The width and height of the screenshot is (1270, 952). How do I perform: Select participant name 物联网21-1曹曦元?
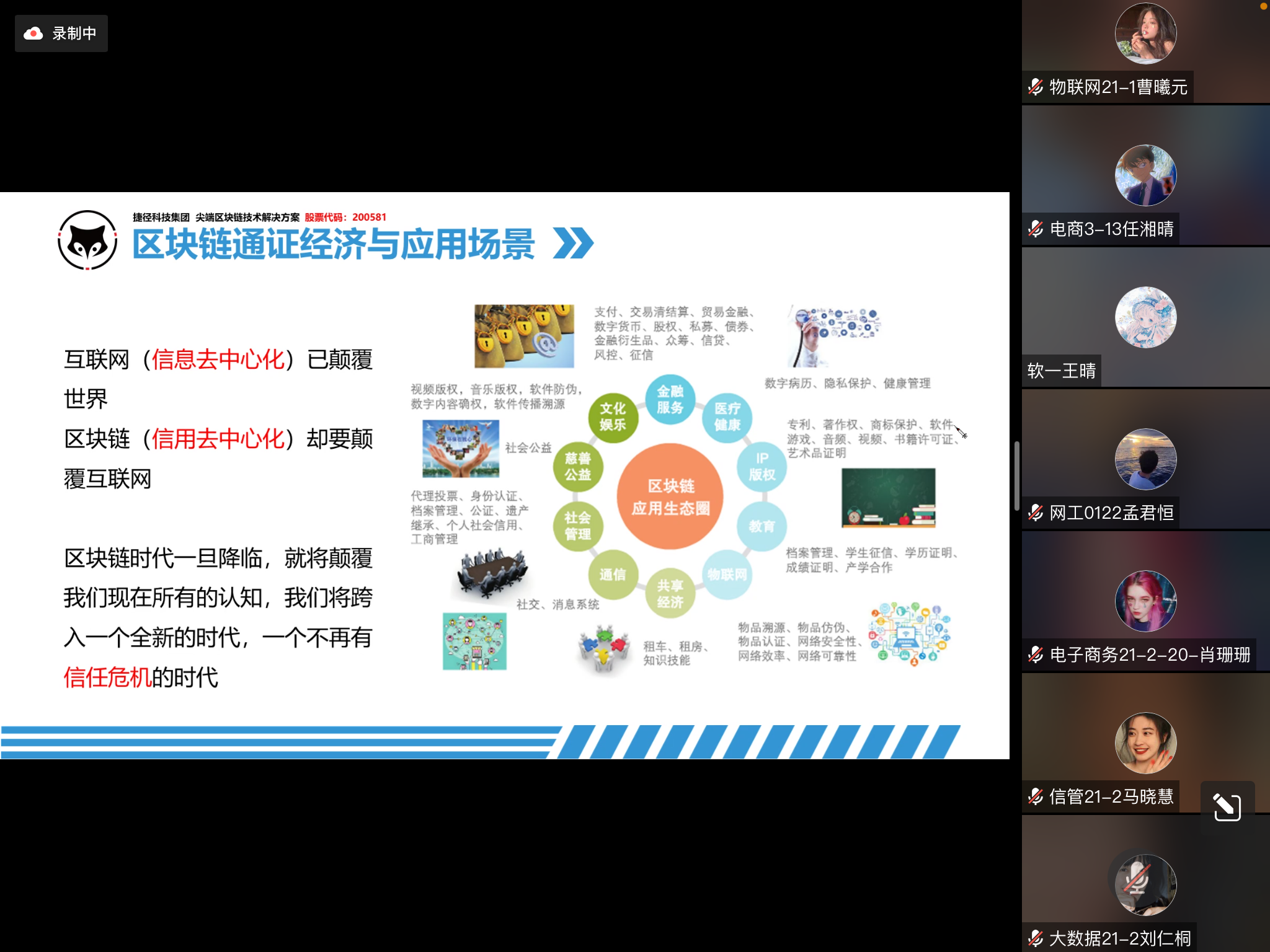(x=1118, y=87)
